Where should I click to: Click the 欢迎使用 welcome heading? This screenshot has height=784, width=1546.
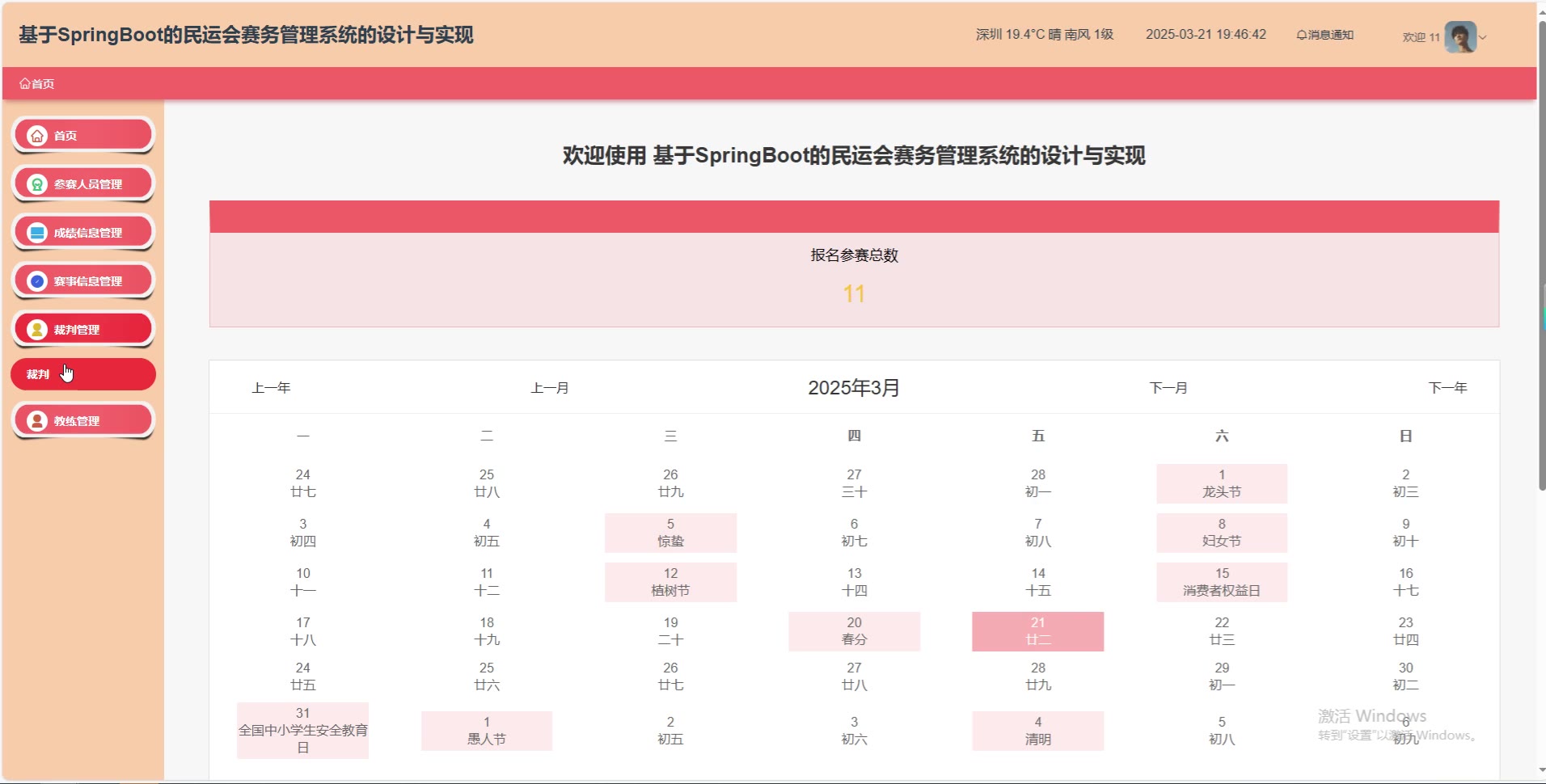coord(854,155)
